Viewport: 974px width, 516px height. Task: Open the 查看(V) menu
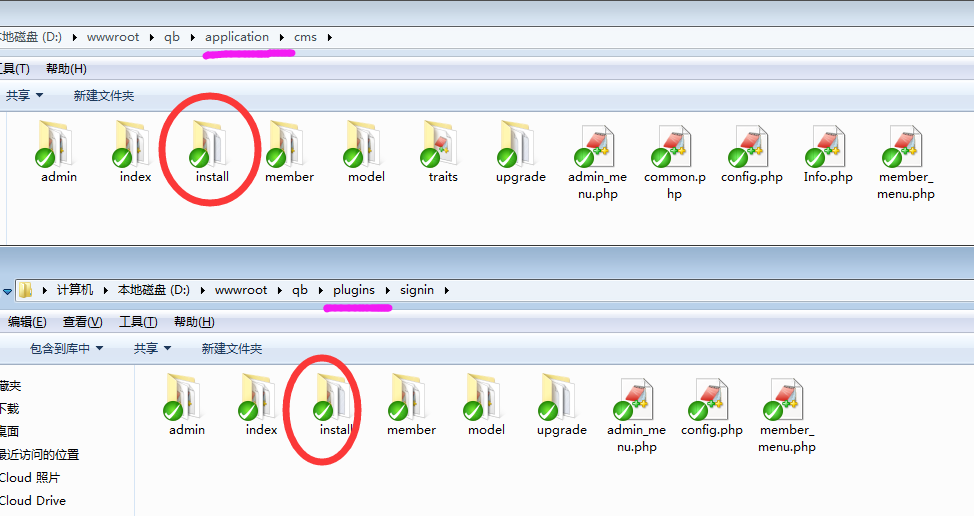click(x=83, y=322)
